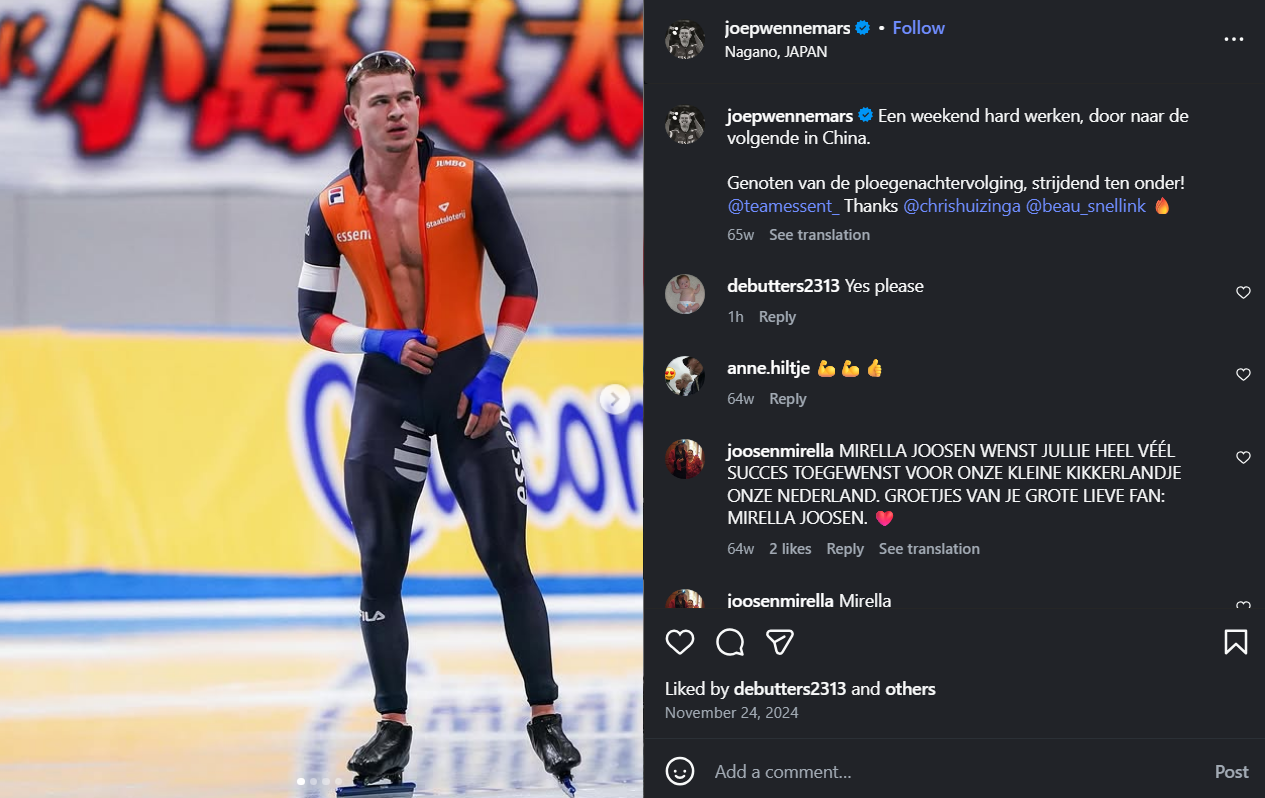Go to next photo in carousel
Screen dimensions: 1265x798
pos(615,399)
